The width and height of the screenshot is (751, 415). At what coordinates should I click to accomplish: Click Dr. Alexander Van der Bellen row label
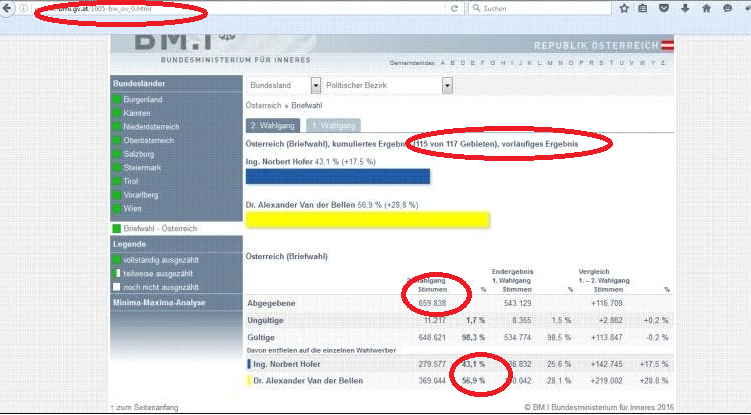click(308, 381)
